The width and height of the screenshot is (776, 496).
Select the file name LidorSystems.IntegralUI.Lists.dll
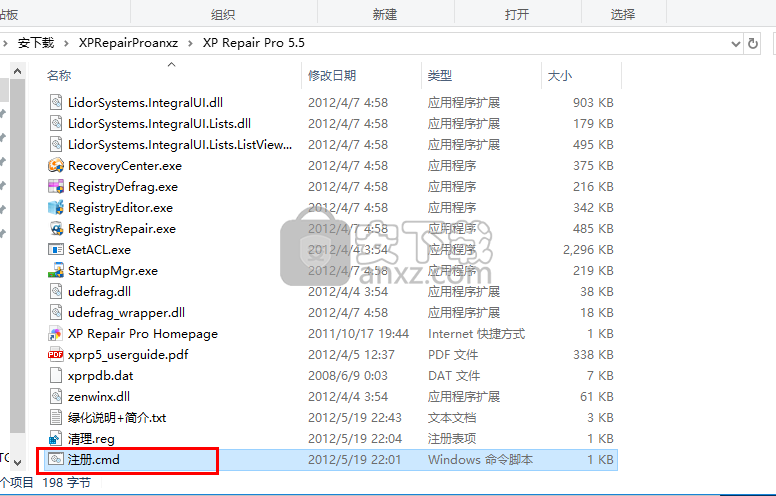[159, 123]
